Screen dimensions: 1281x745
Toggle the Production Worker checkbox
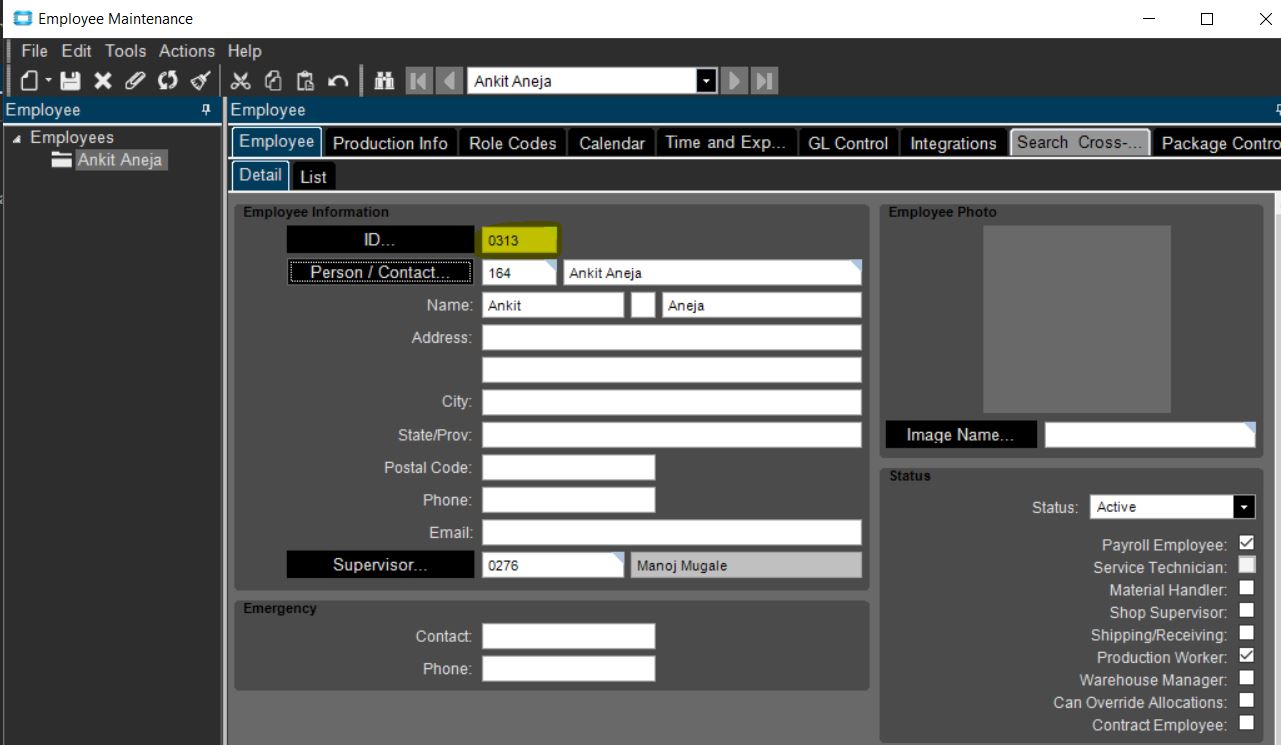[x=1246, y=656]
